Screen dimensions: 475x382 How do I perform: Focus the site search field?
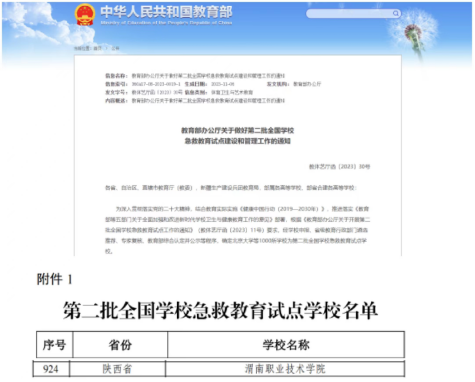pyautogui.click(x=353, y=13)
